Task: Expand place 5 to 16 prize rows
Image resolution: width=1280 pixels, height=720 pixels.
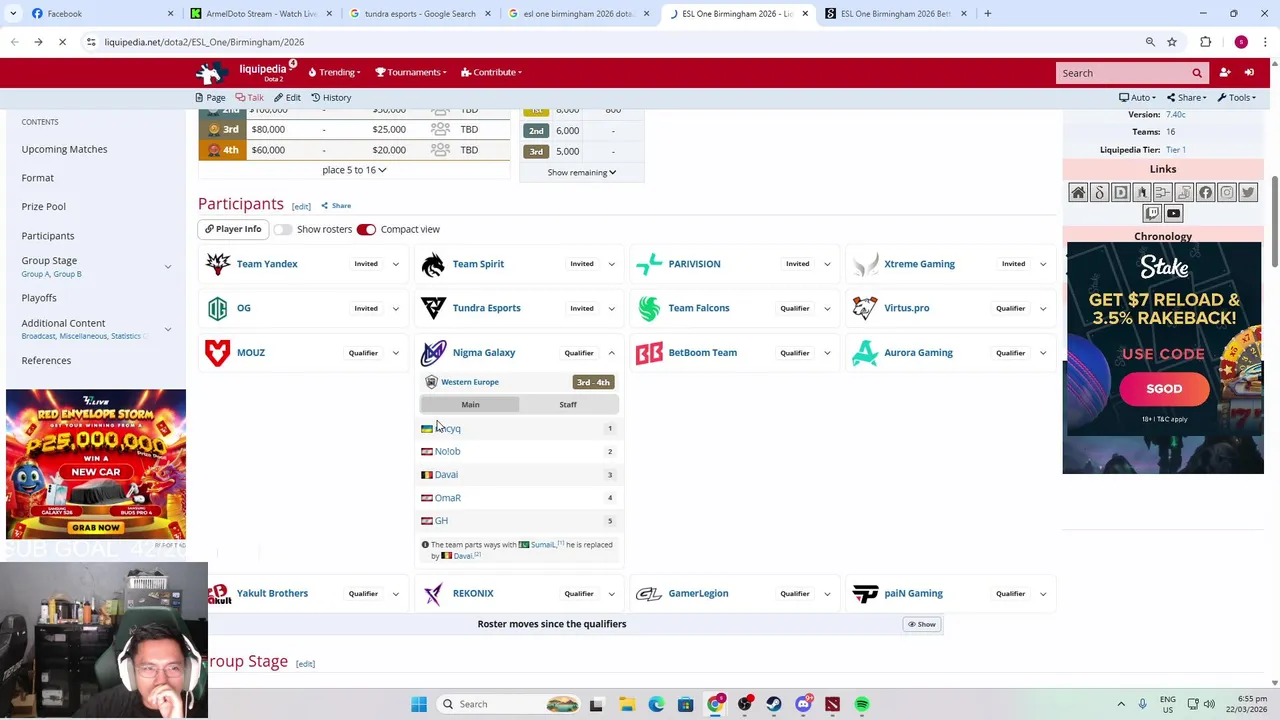Action: pos(354,170)
